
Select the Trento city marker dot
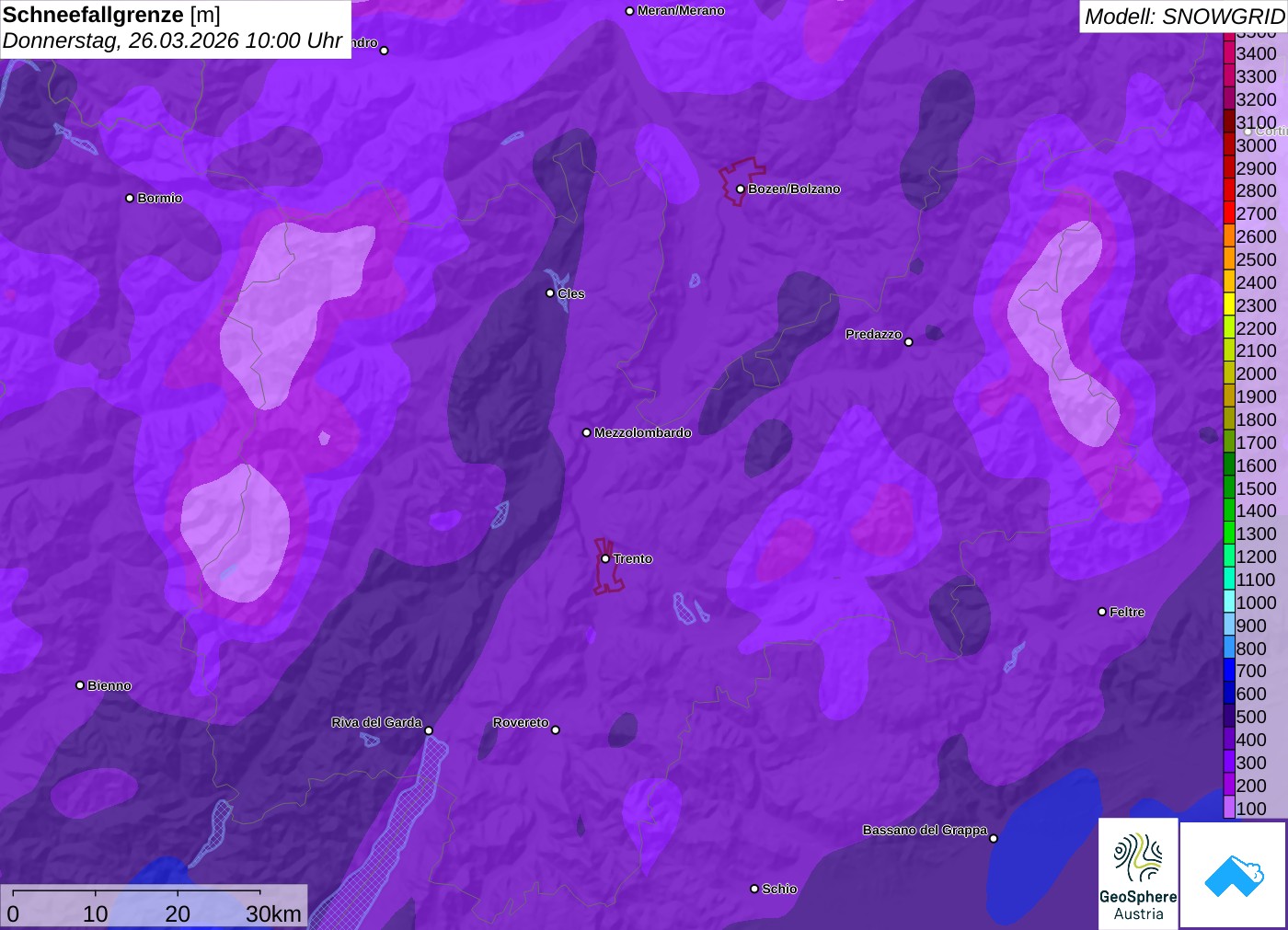[x=605, y=558]
